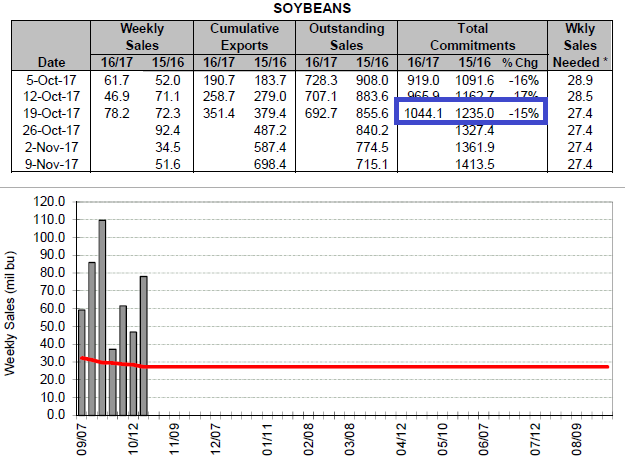Click the -15% change value in blue box
The image size is (625, 466).
pyautogui.click(x=525, y=113)
